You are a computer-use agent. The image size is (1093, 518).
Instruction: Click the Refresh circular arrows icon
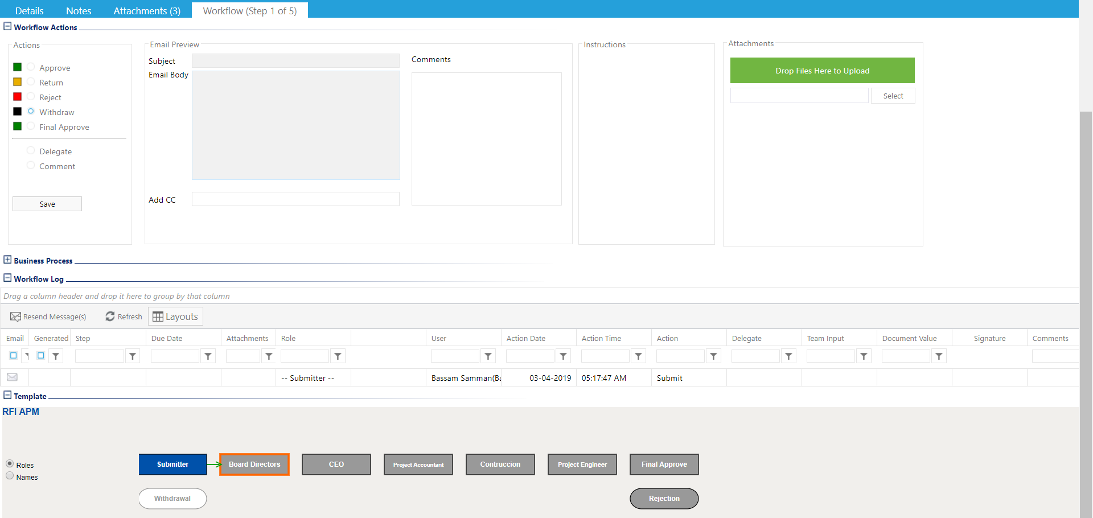110,317
